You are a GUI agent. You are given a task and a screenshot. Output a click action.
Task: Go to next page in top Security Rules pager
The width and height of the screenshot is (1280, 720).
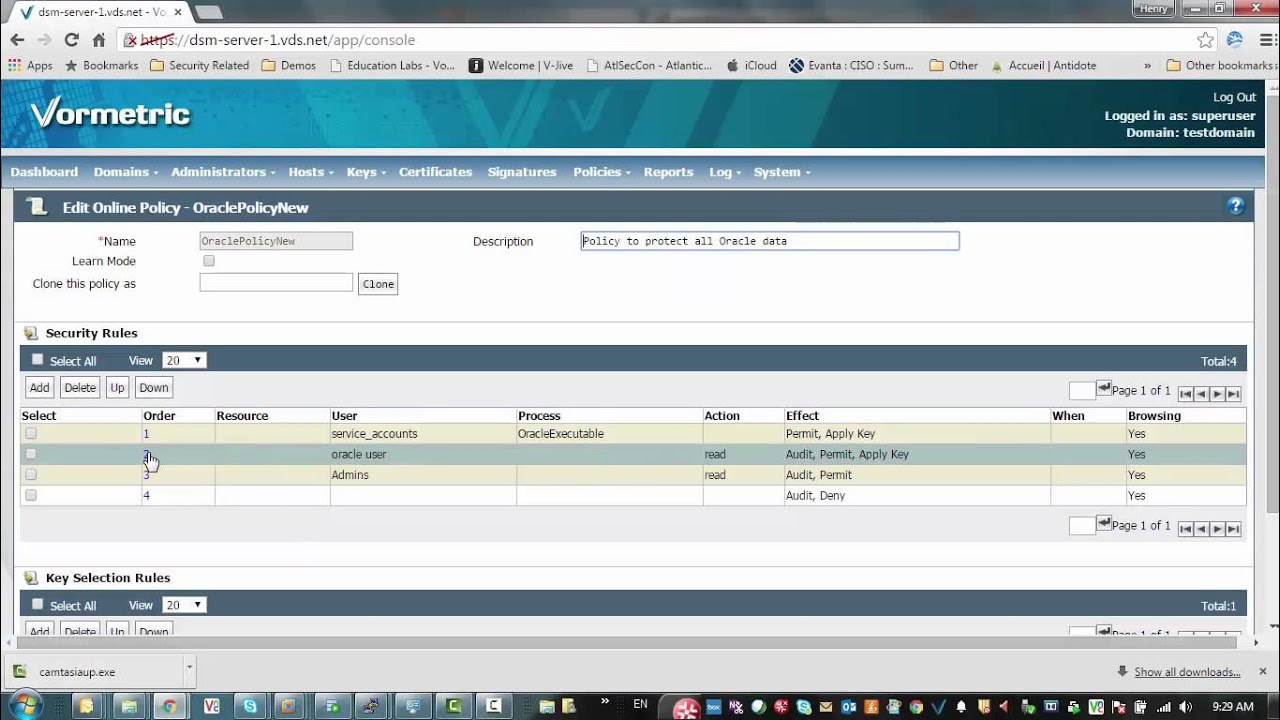tap(1218, 394)
